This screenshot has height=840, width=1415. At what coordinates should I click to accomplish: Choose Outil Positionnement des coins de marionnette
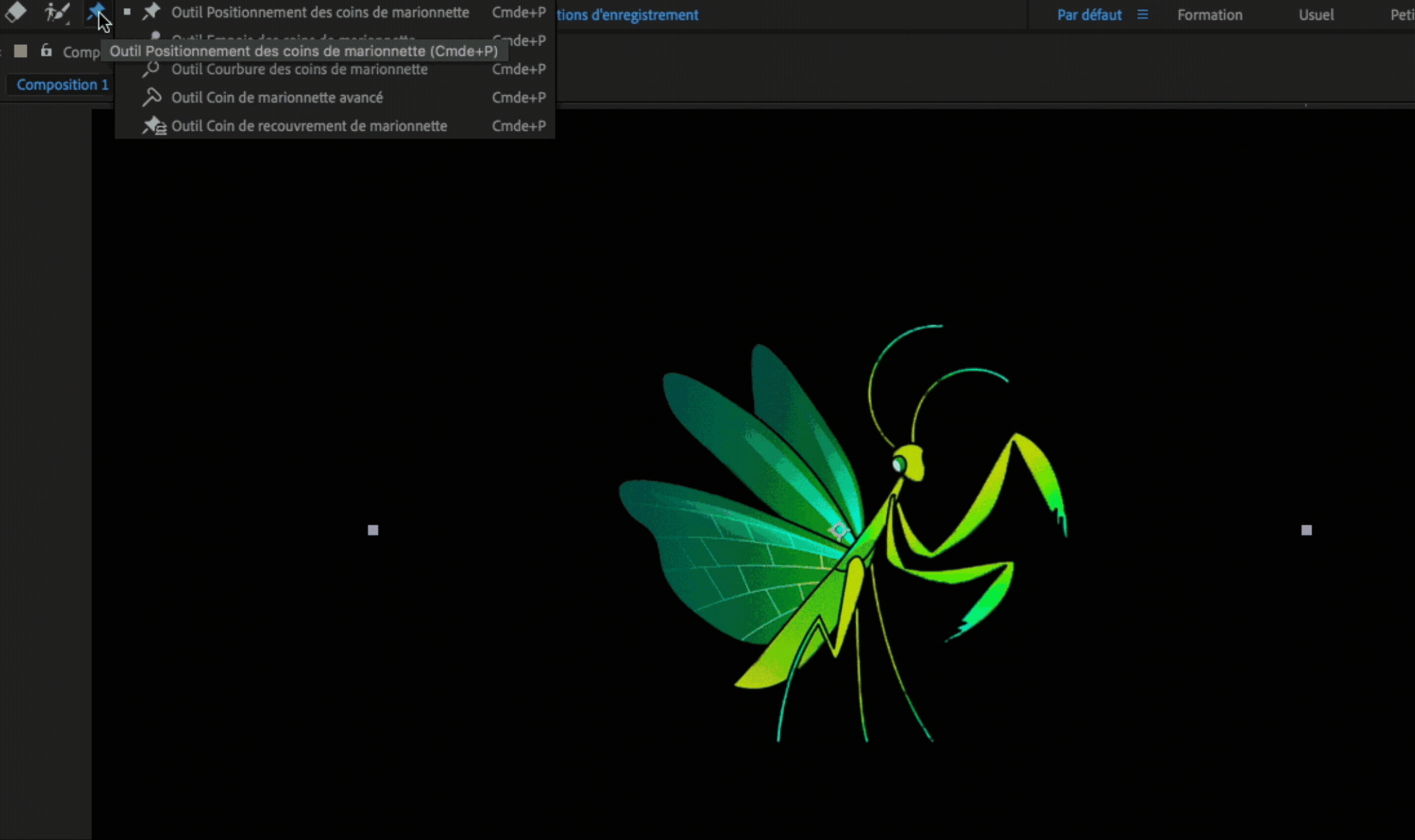point(320,12)
